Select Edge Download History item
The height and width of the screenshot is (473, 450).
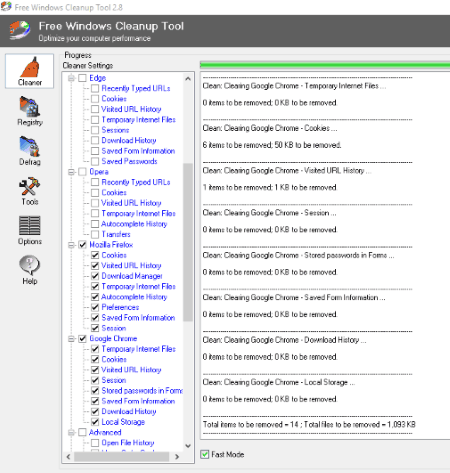(129, 140)
